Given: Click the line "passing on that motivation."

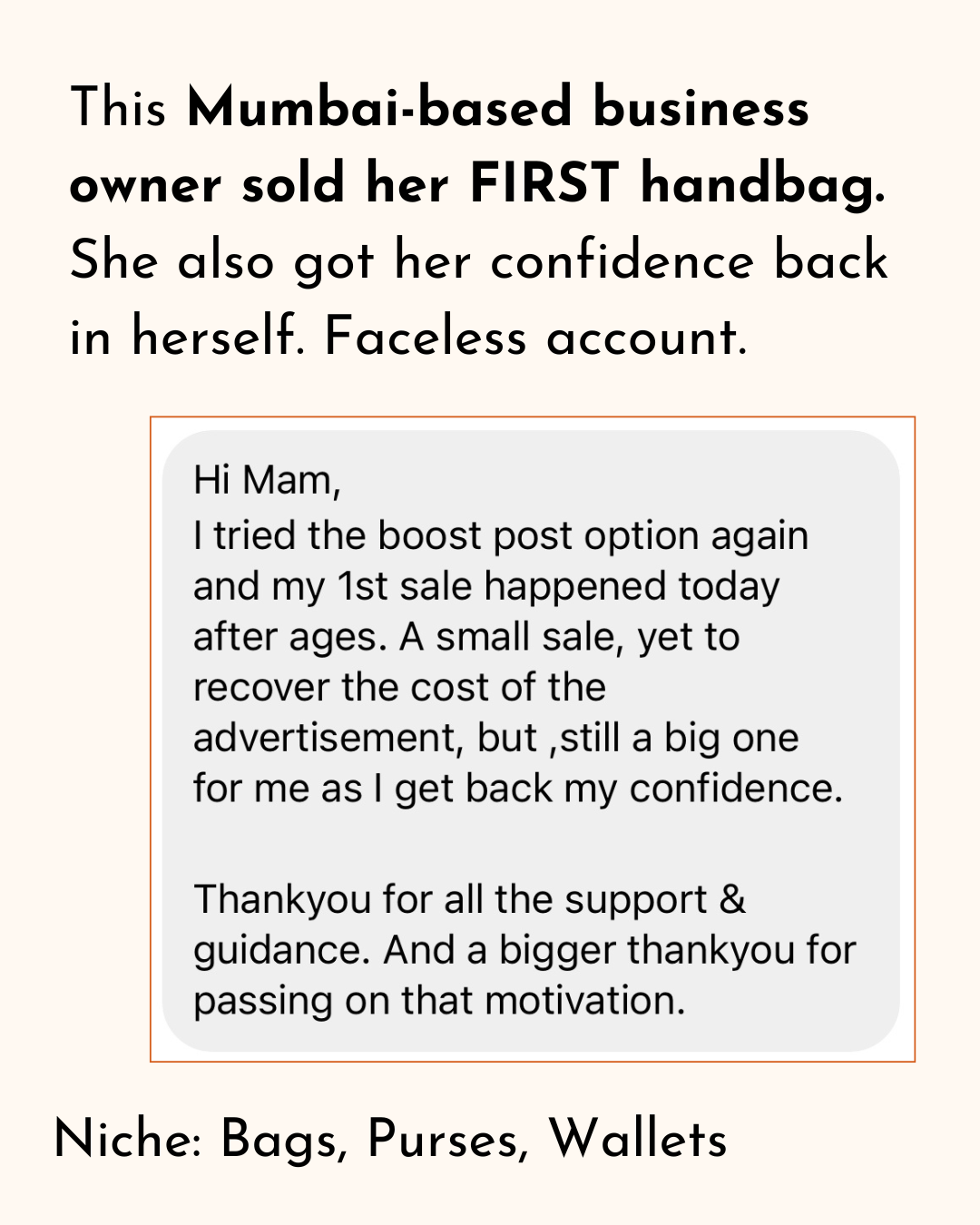Looking at the screenshot, I should click(439, 1001).
